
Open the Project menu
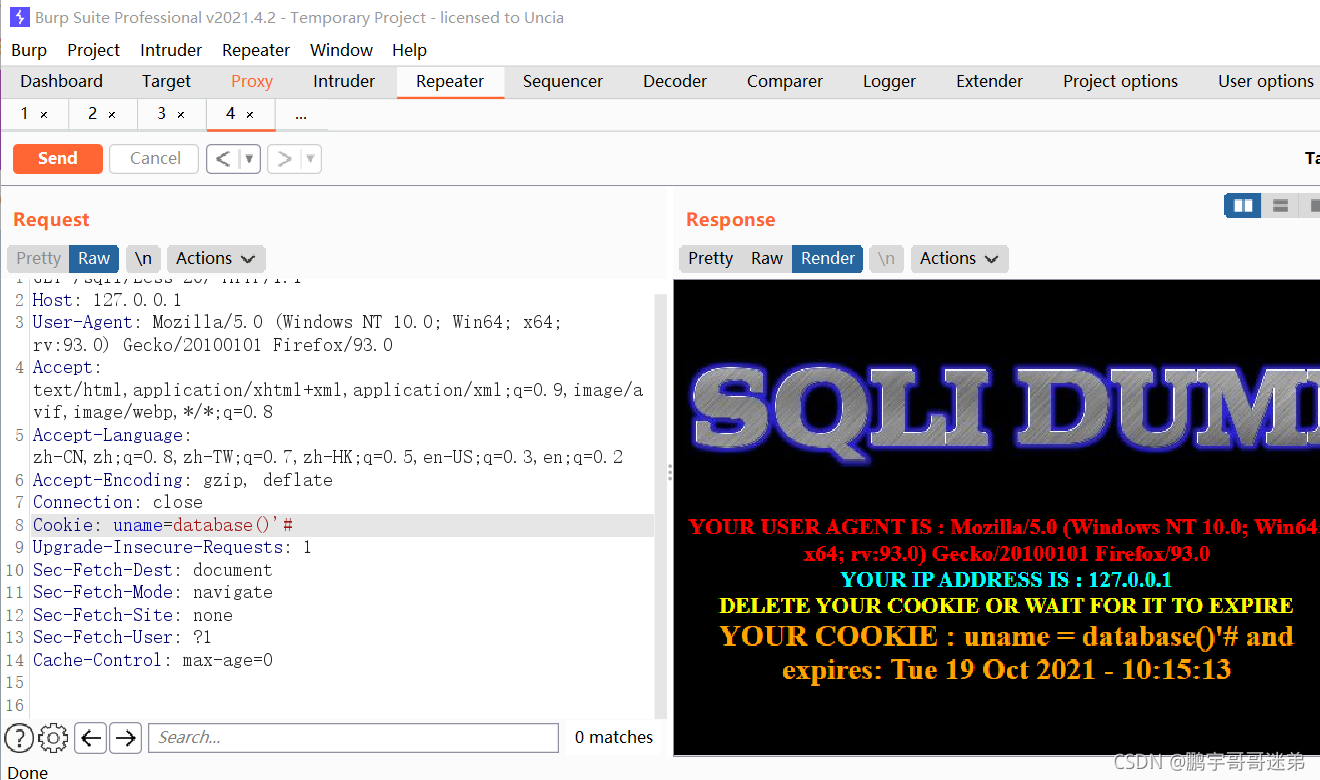(x=93, y=50)
